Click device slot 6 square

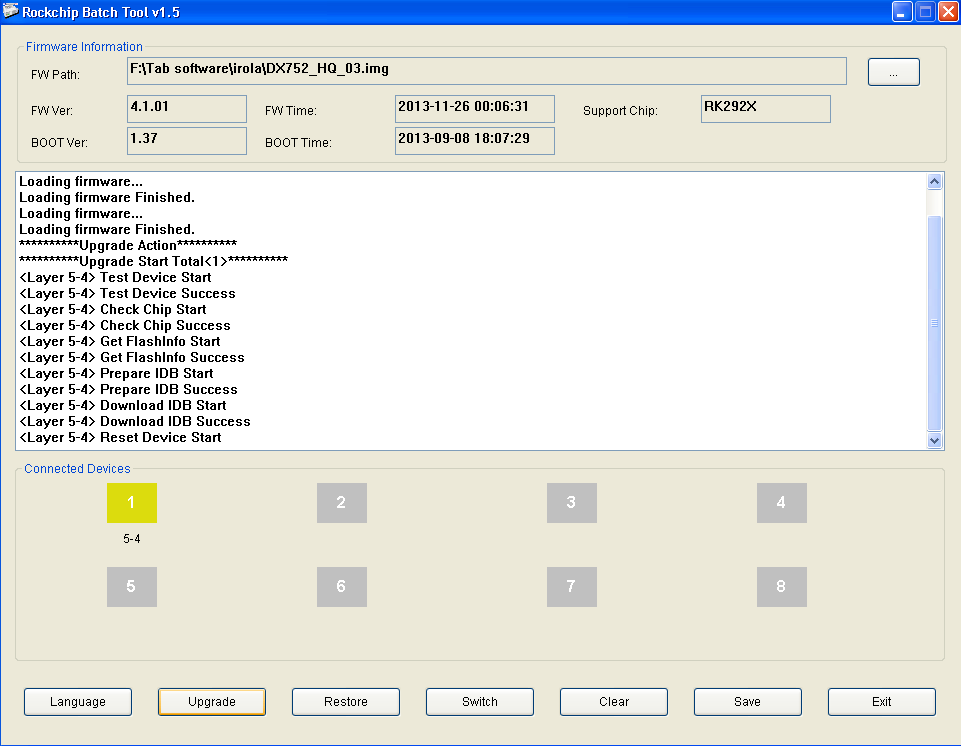click(342, 587)
